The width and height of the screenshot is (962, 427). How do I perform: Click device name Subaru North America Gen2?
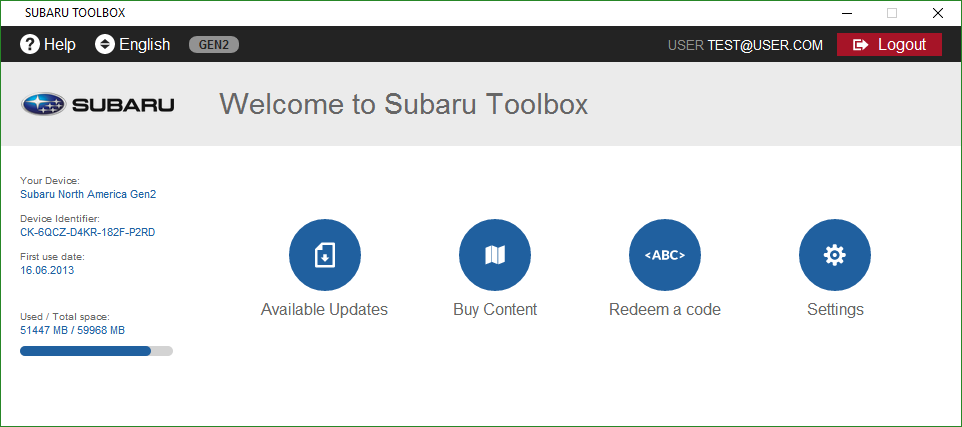[88, 194]
